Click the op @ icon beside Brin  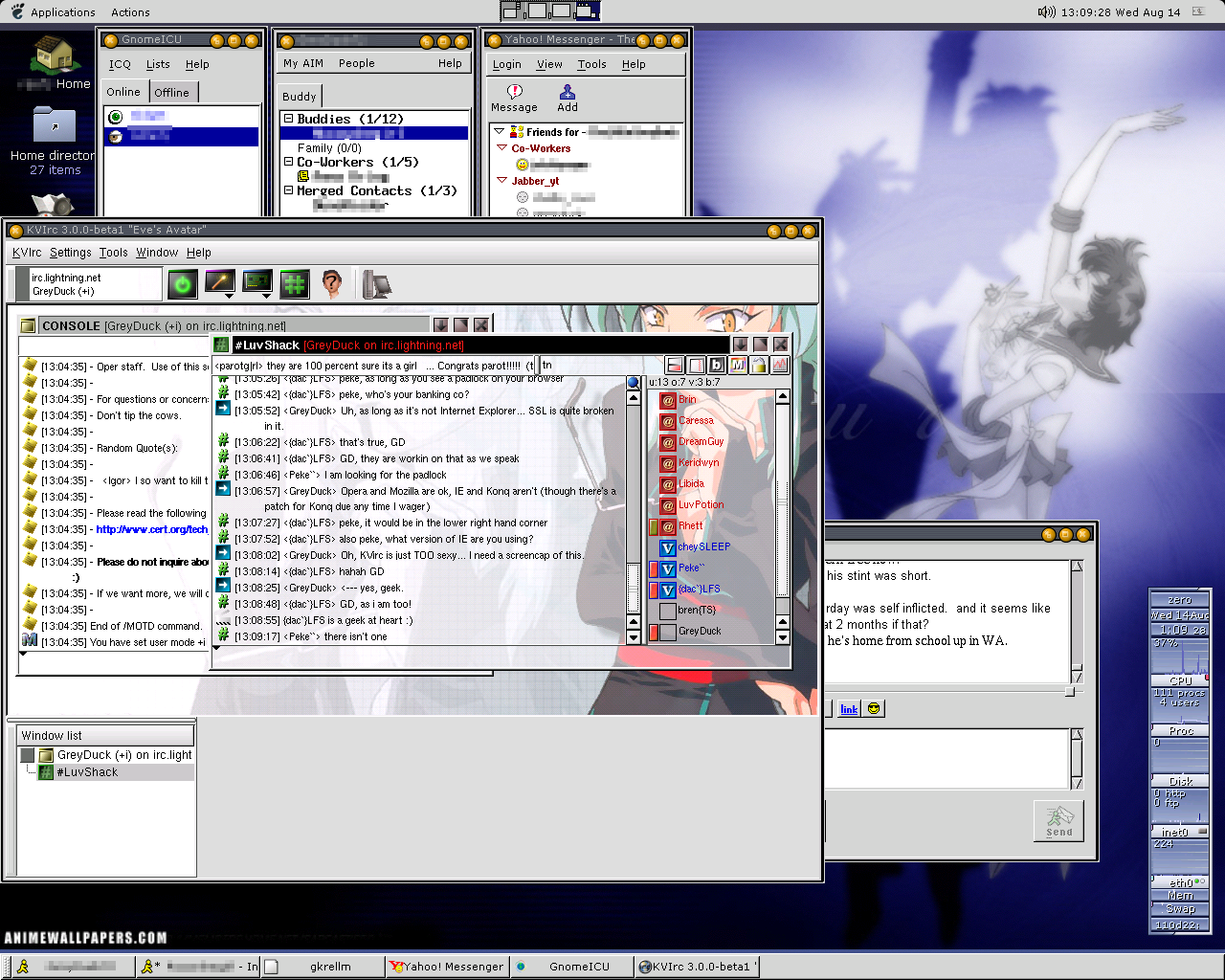pos(668,400)
